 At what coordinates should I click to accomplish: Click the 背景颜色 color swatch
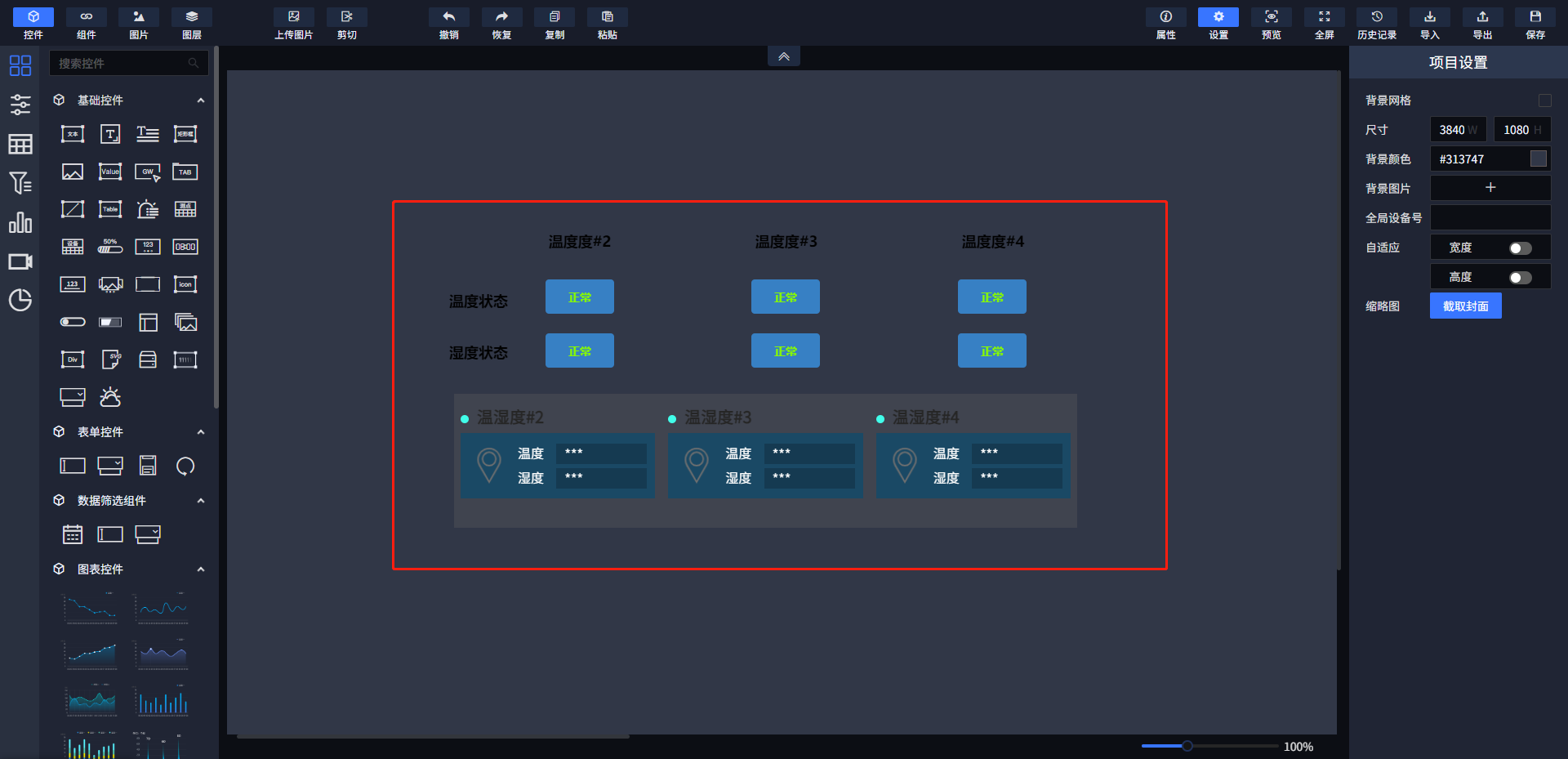[1538, 159]
